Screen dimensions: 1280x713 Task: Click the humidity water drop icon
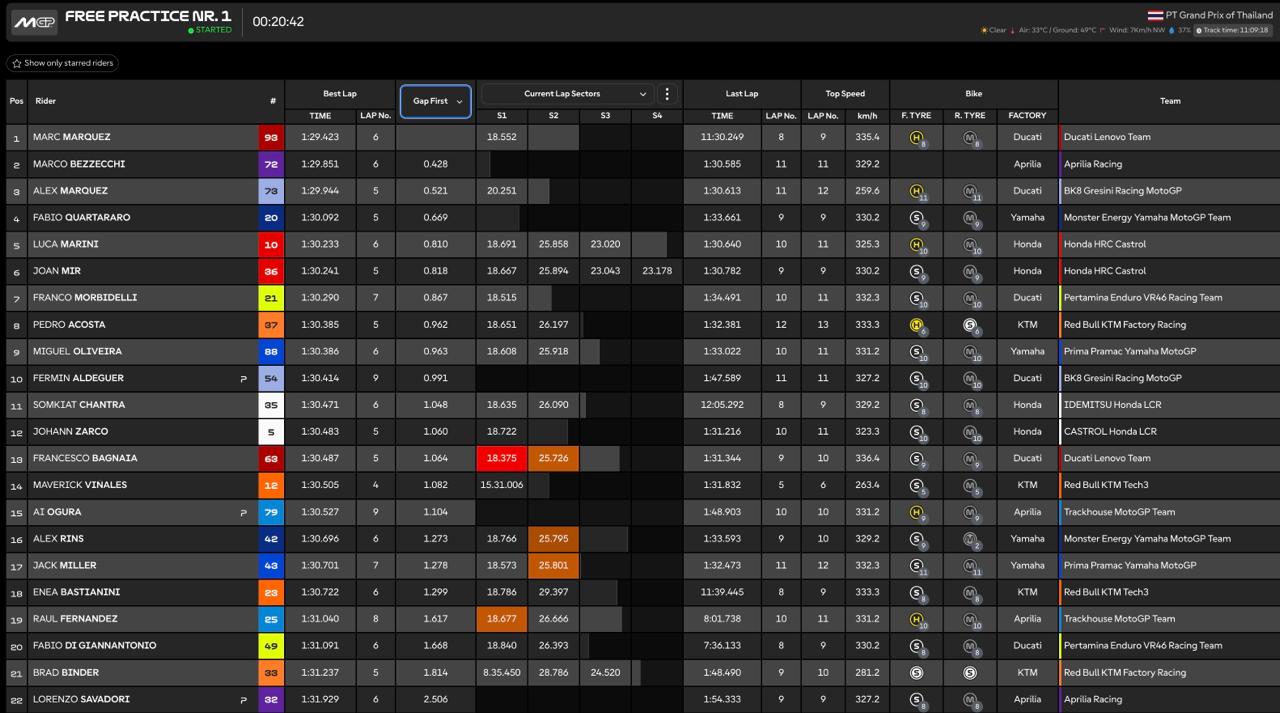tap(1172, 30)
